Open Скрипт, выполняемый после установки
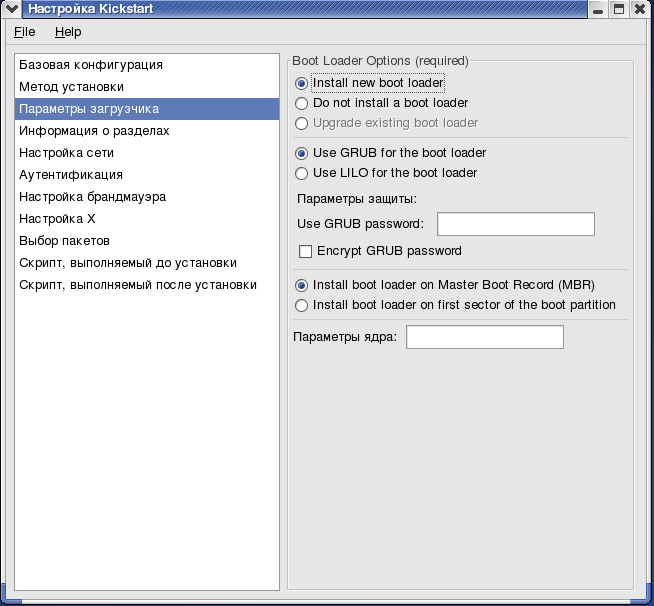 [x=147, y=285]
